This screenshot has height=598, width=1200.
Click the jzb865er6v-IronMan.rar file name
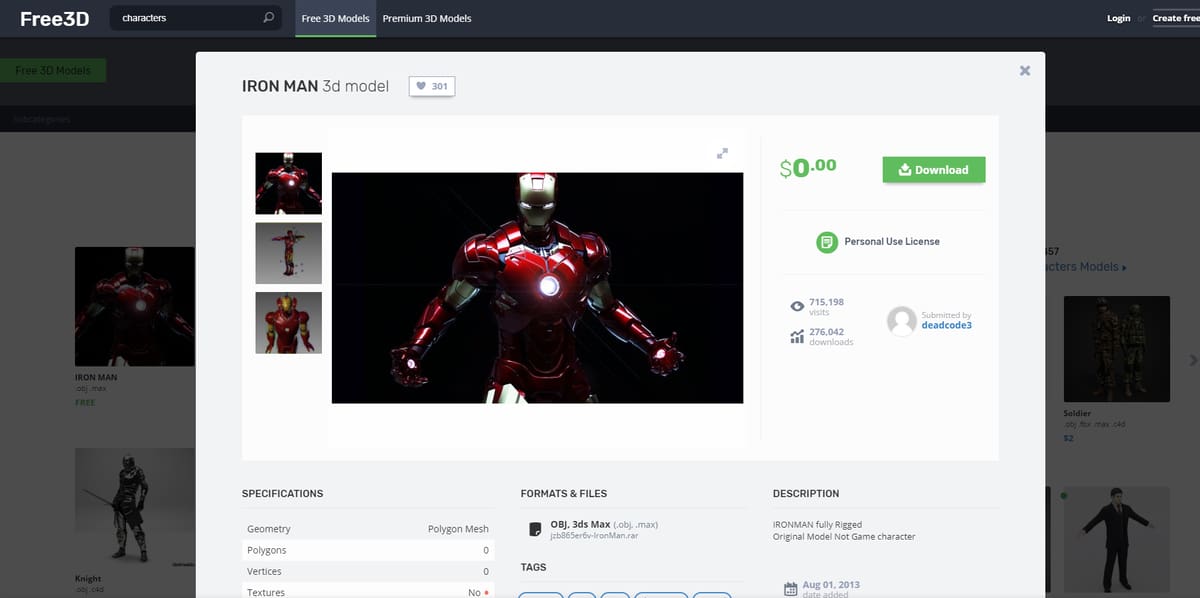pos(594,536)
